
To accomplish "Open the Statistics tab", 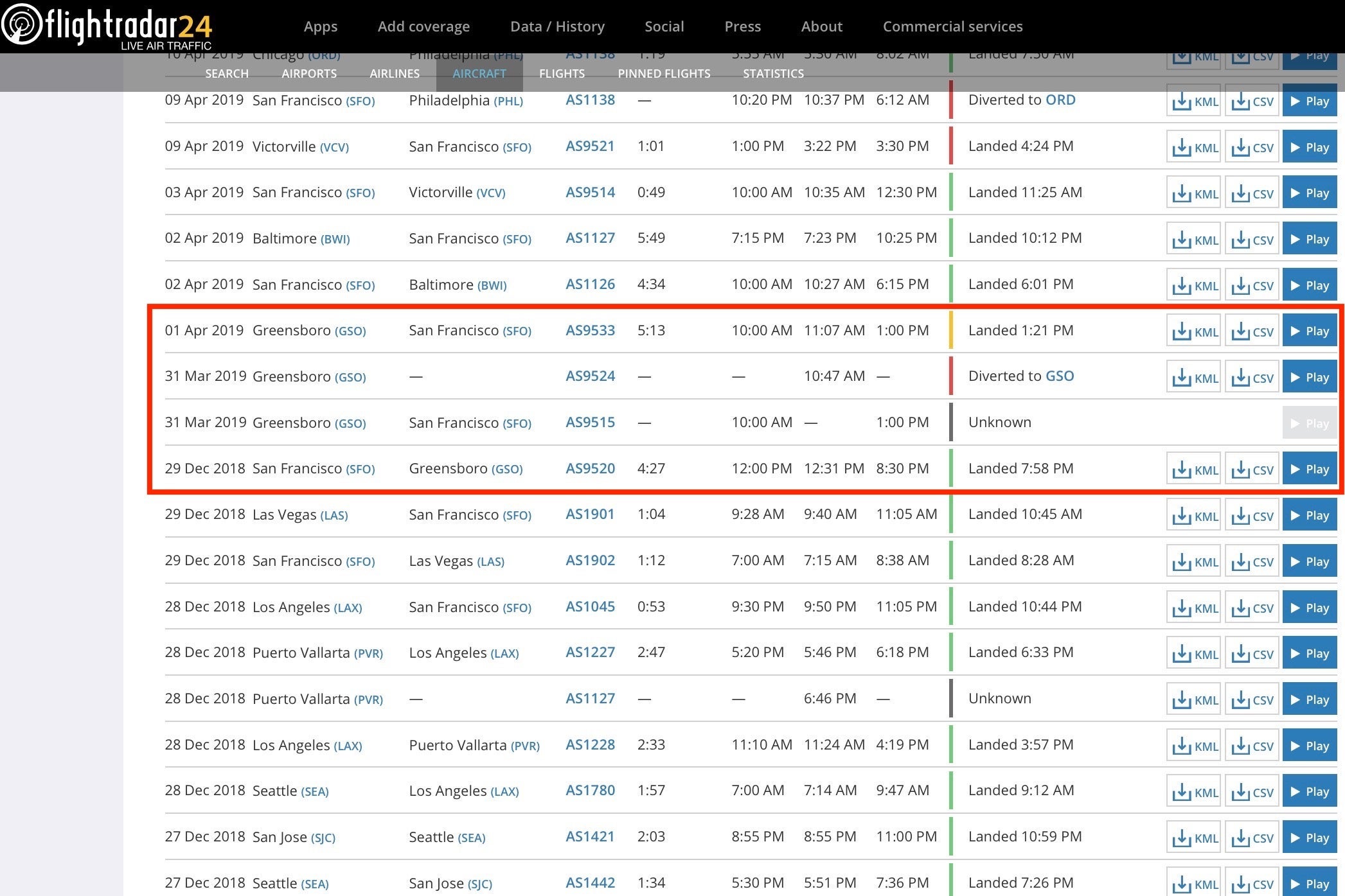I will (x=773, y=73).
